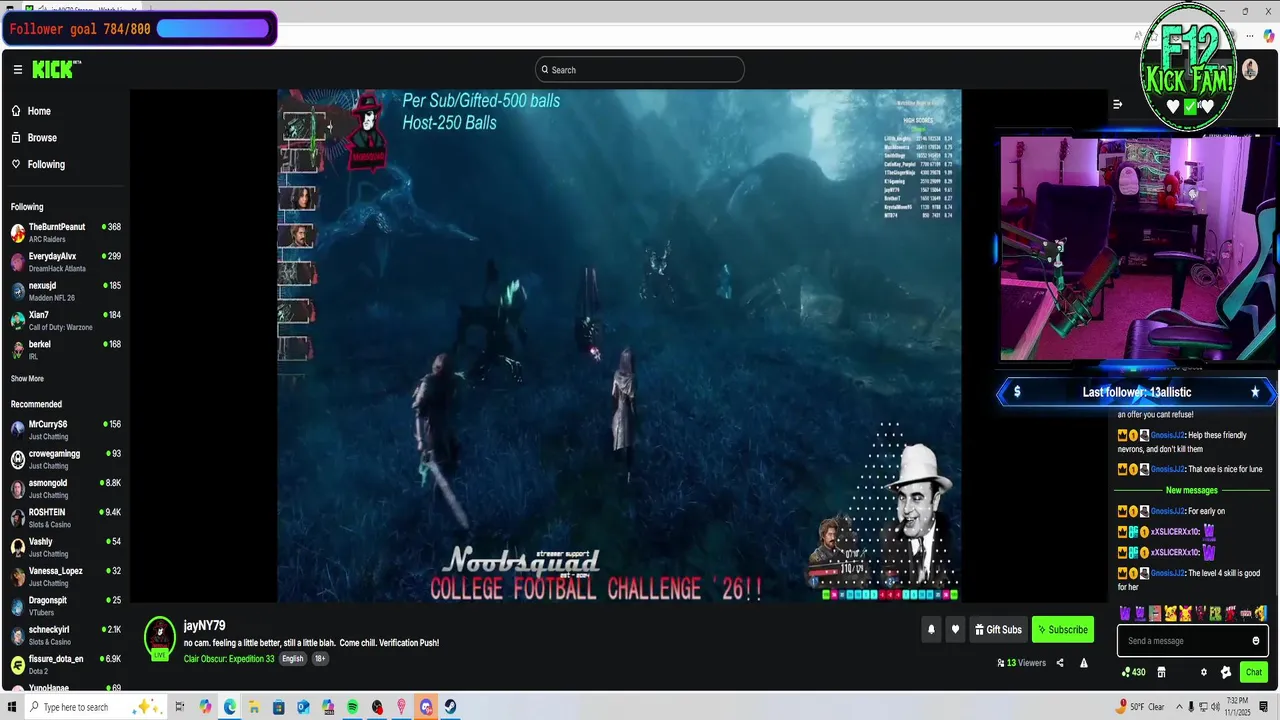The height and width of the screenshot is (720, 1280).
Task: Open MrCurryS6 recommended channel
Action: pos(66,430)
